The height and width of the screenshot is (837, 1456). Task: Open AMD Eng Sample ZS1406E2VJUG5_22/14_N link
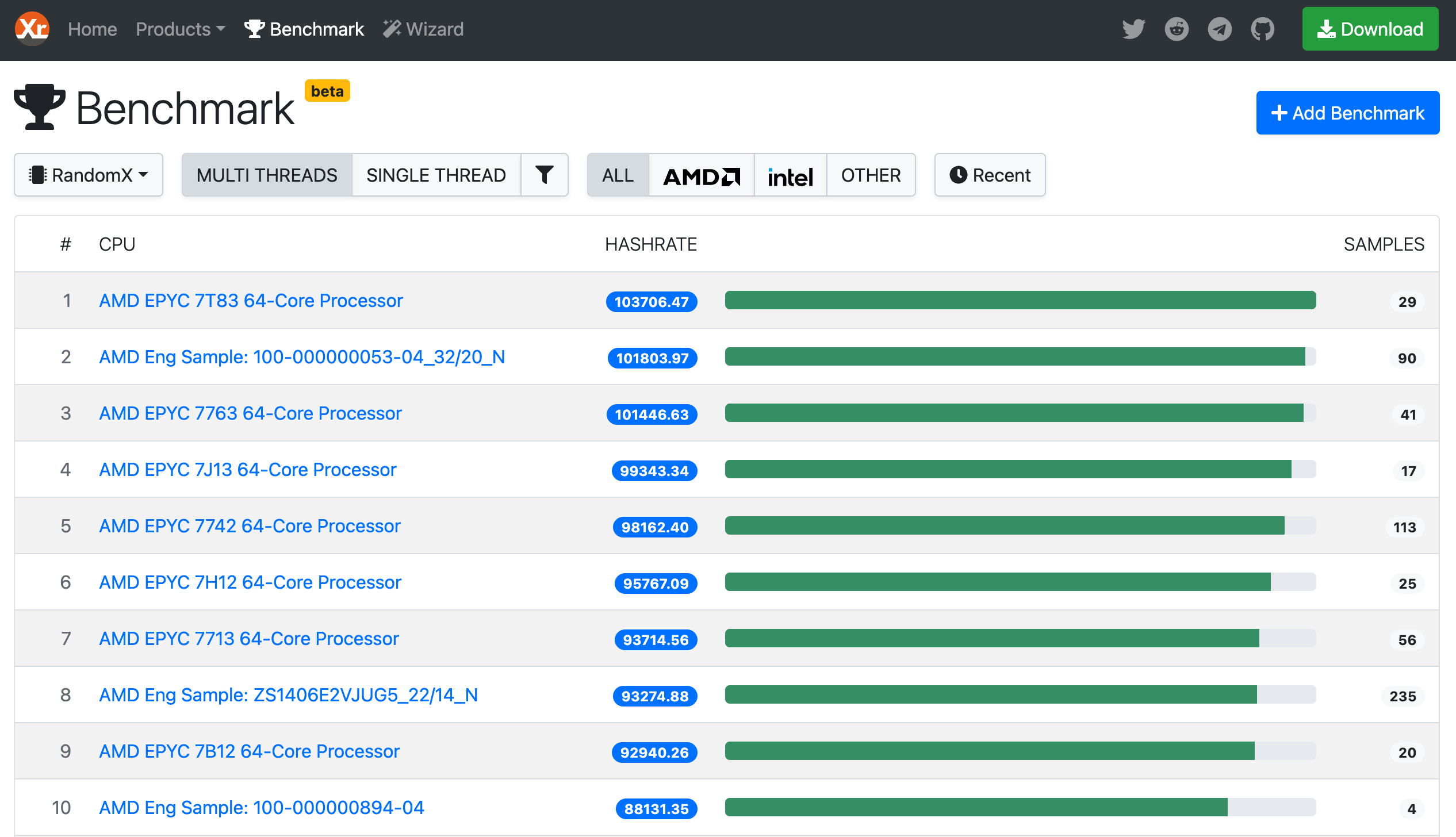pyautogui.click(x=288, y=695)
